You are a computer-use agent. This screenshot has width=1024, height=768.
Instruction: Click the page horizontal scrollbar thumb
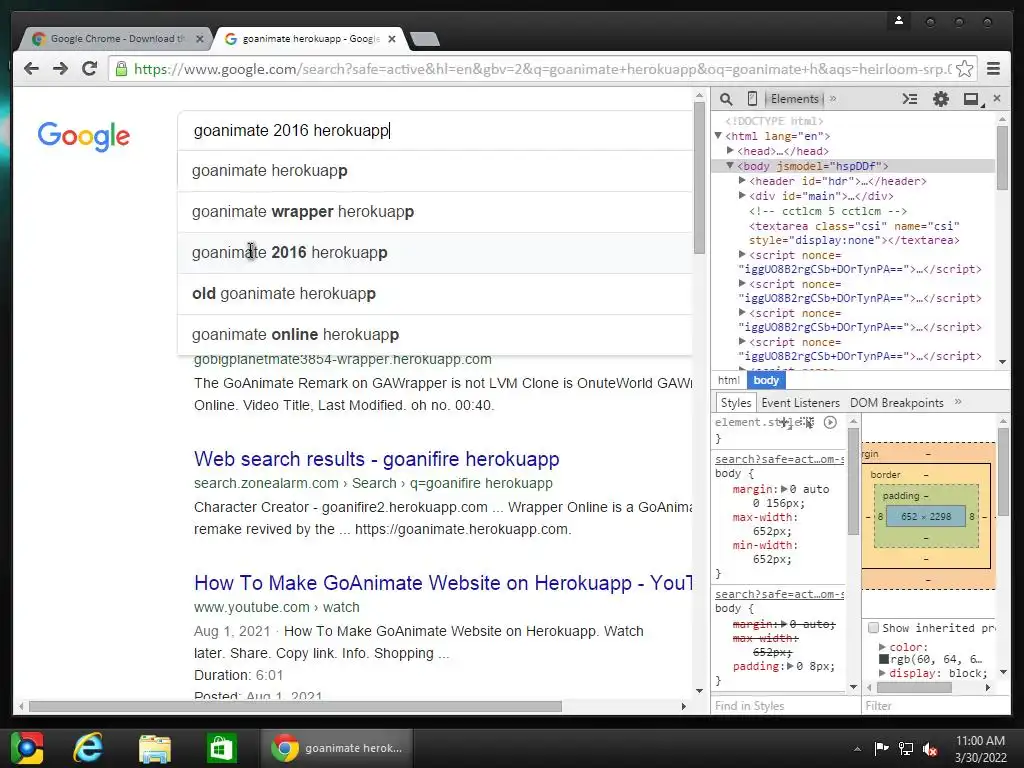click(295, 706)
